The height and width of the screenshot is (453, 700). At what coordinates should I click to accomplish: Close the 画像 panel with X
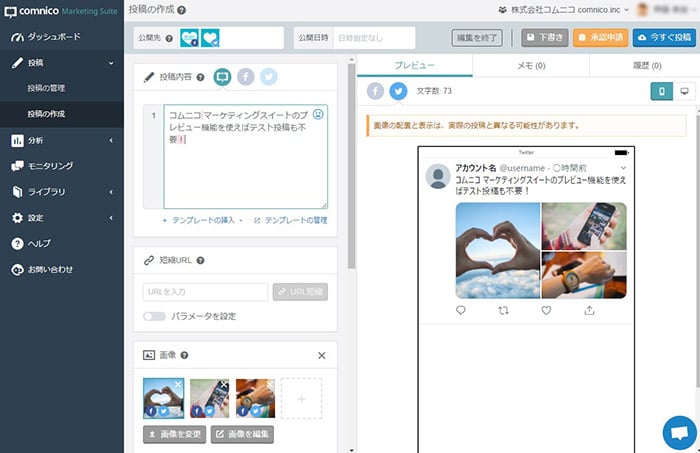click(321, 356)
